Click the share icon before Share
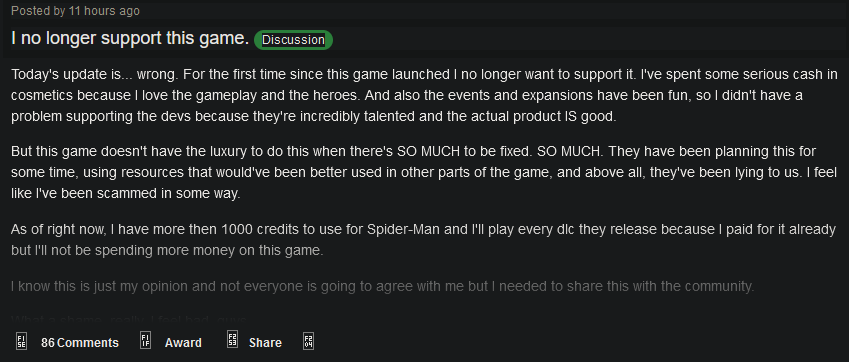This screenshot has width=849, height=362. [232, 340]
